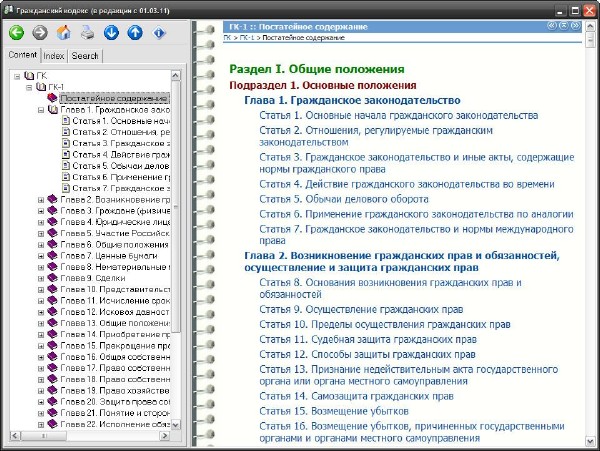
Task: Open the info icon in toolbar
Action: tap(159, 32)
